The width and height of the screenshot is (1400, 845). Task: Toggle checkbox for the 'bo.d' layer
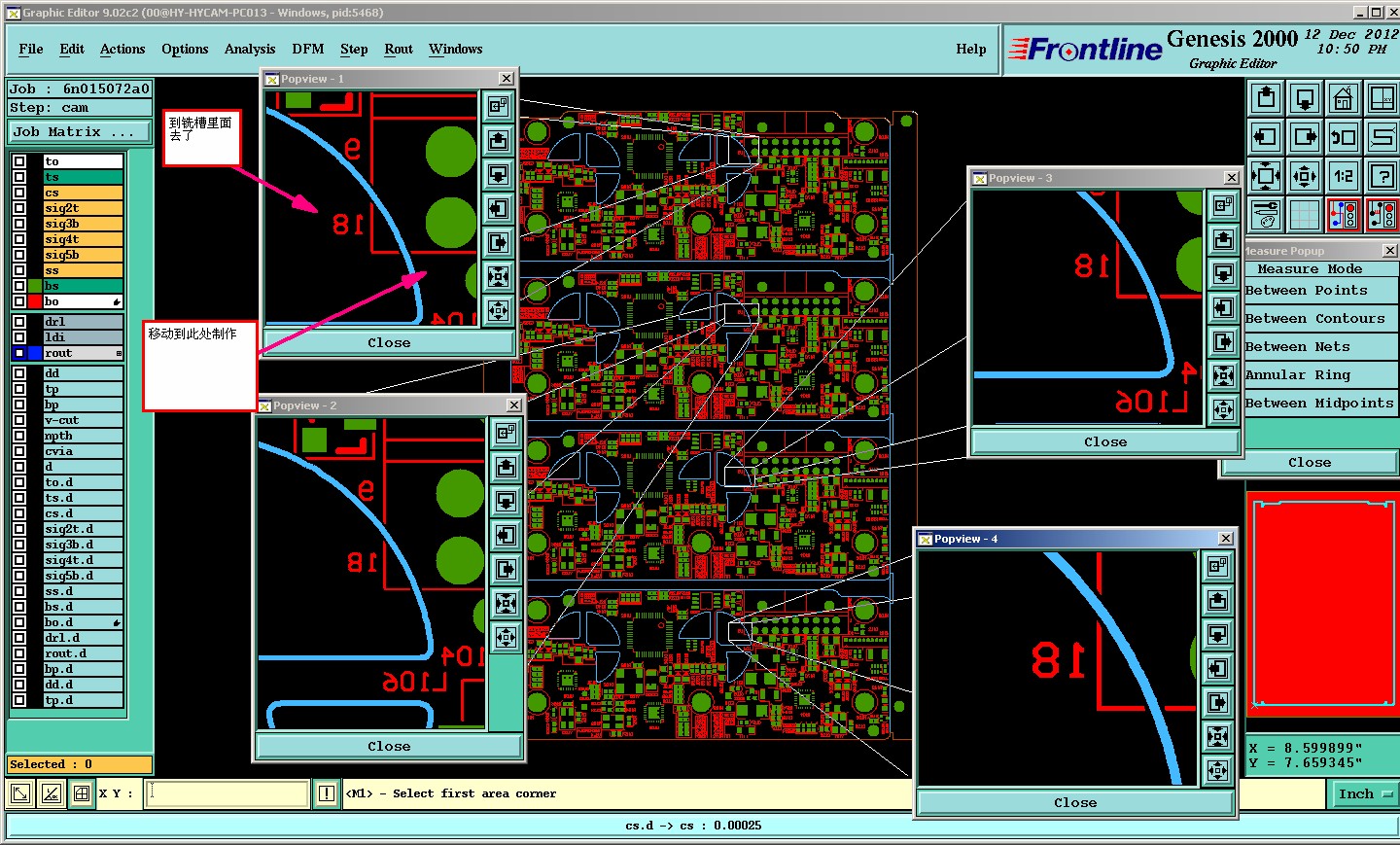19,622
